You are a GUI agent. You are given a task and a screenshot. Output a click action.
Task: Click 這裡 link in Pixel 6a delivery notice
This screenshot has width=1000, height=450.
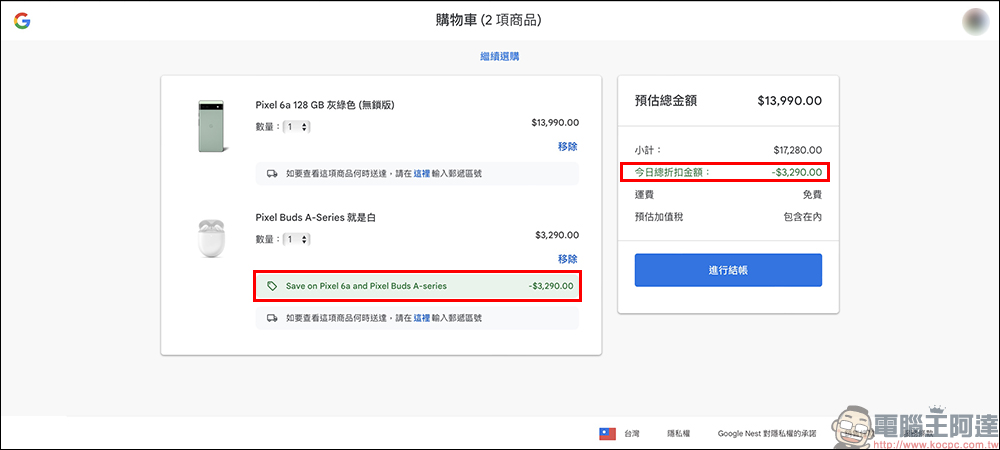point(421,174)
